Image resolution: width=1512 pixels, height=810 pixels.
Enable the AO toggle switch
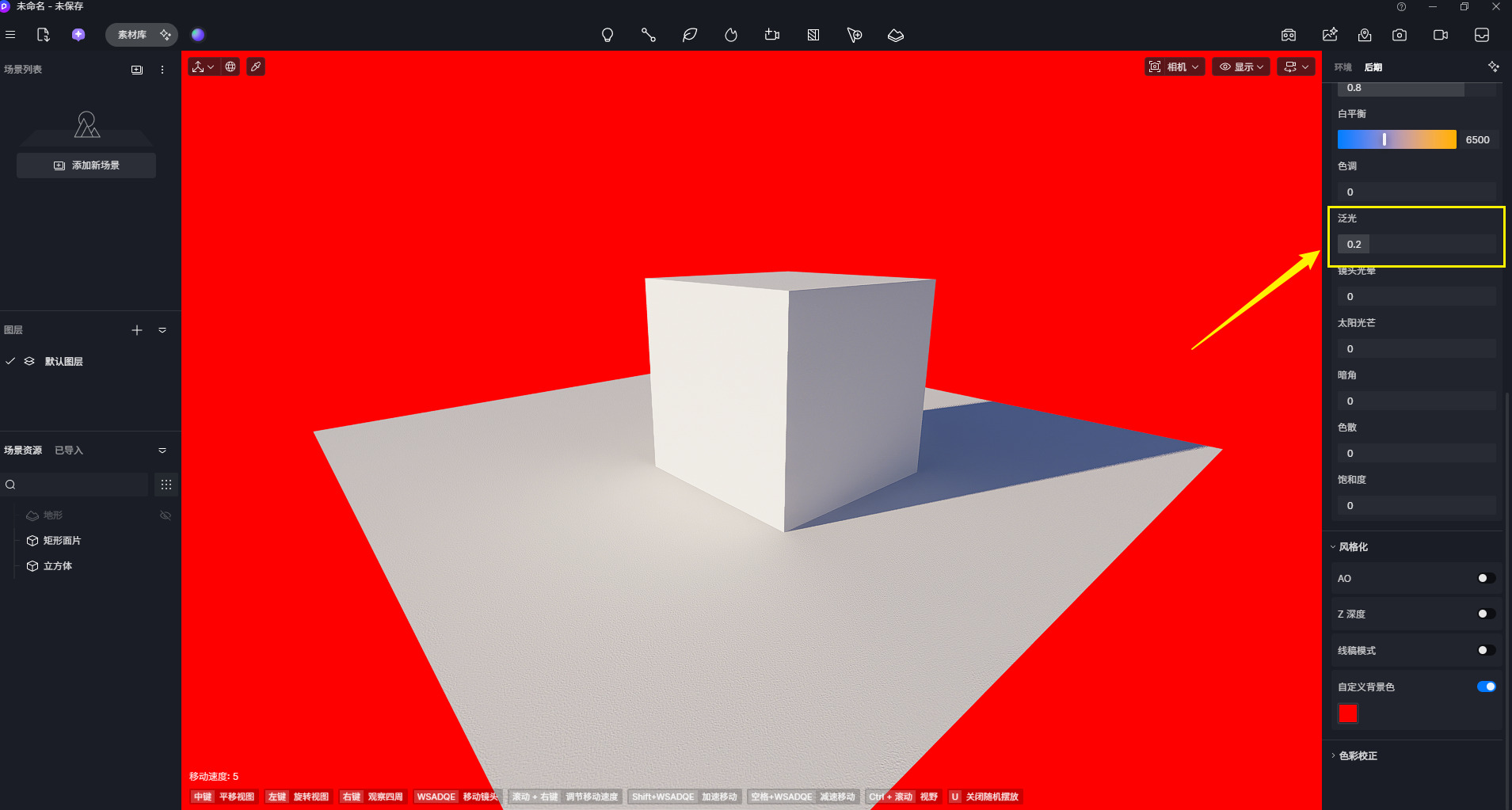click(1486, 578)
